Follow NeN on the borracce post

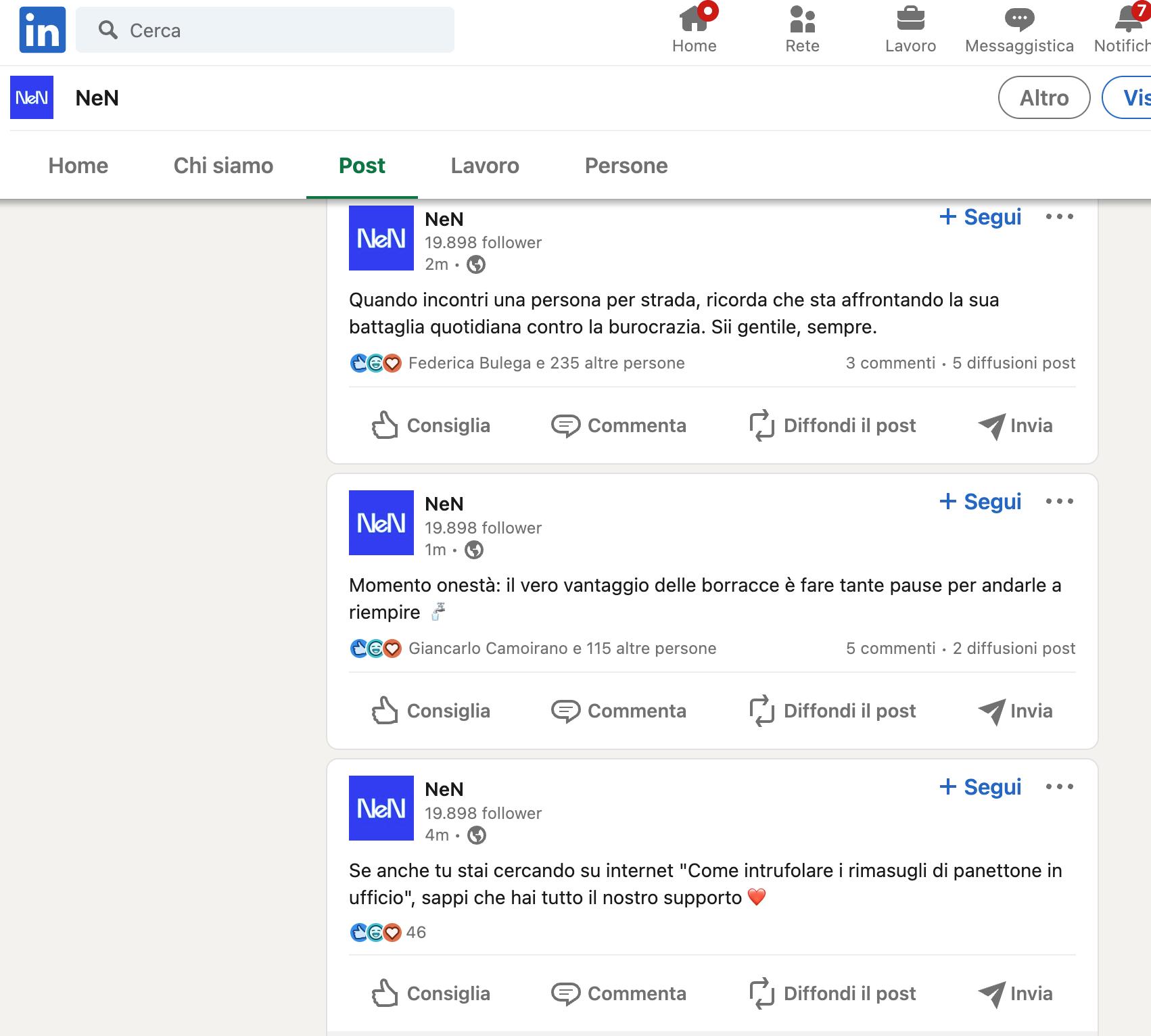(x=981, y=502)
